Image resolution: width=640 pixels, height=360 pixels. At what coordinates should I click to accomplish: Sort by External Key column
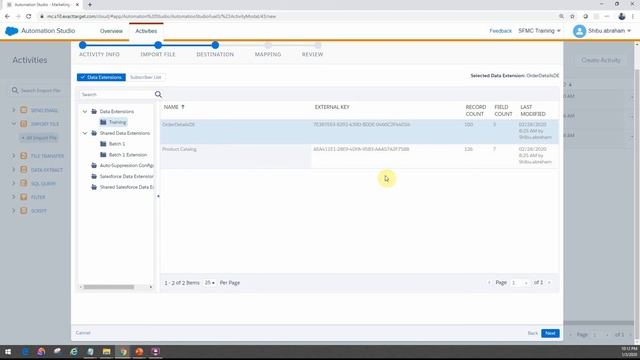(x=332, y=107)
